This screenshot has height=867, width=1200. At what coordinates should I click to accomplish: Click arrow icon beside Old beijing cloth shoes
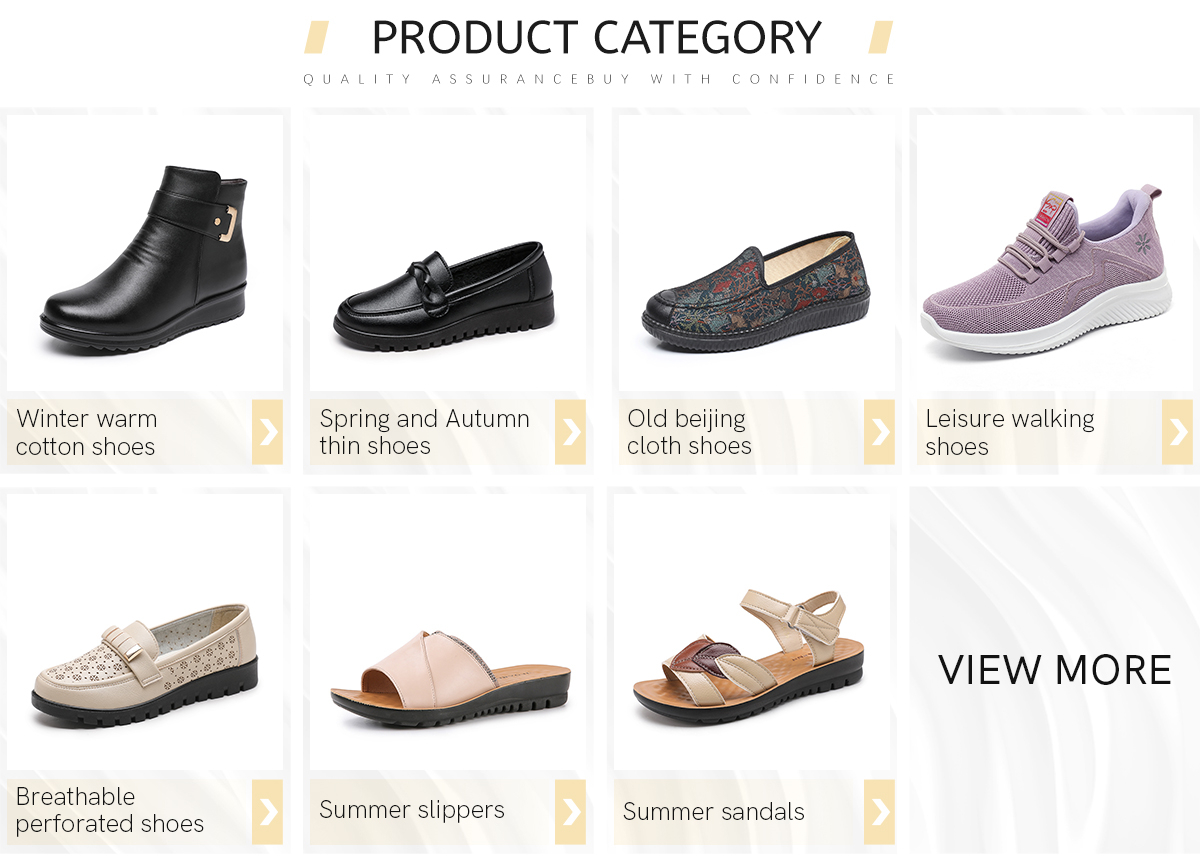point(879,432)
